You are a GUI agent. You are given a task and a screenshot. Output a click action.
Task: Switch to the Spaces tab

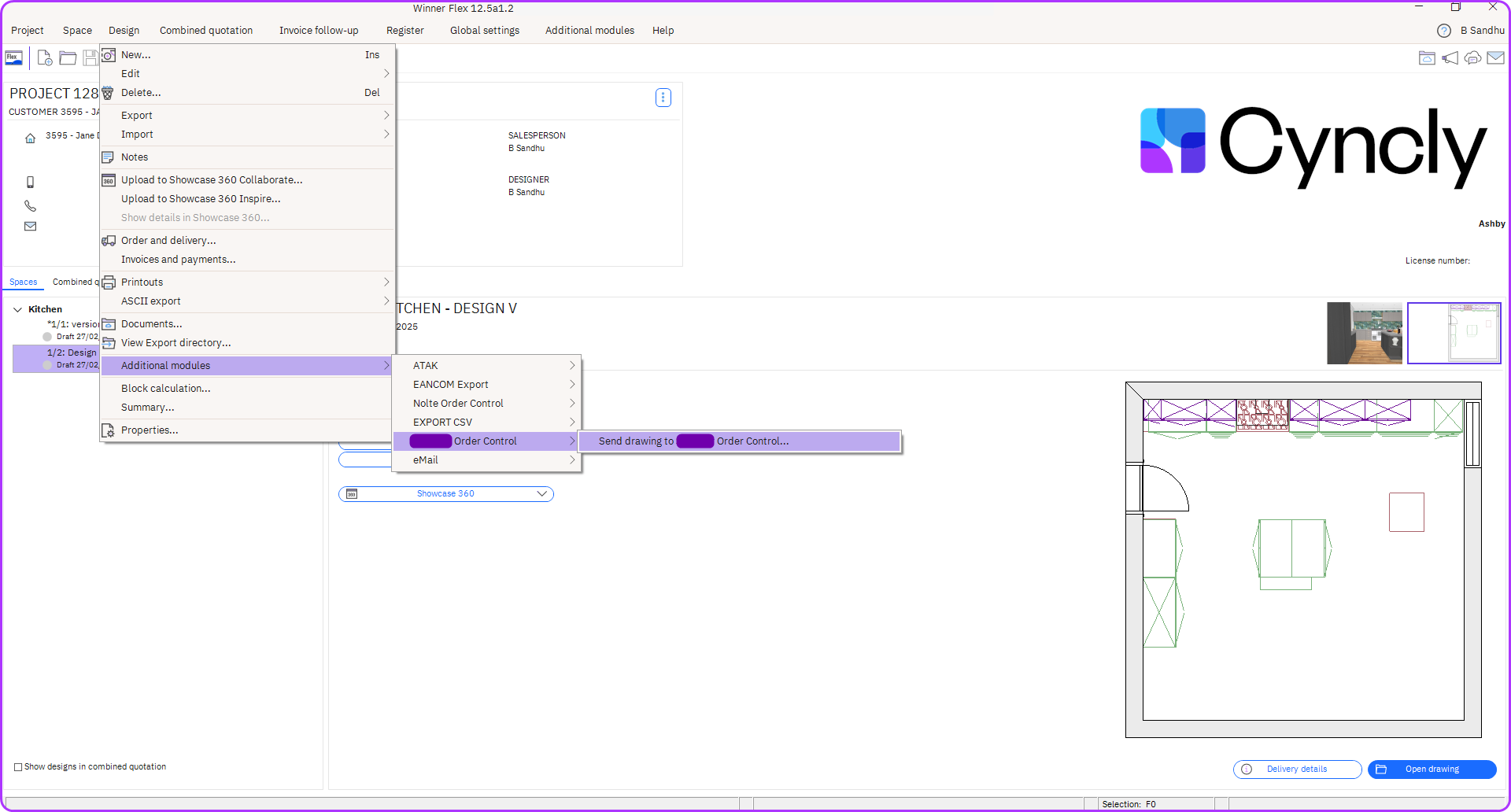24,282
